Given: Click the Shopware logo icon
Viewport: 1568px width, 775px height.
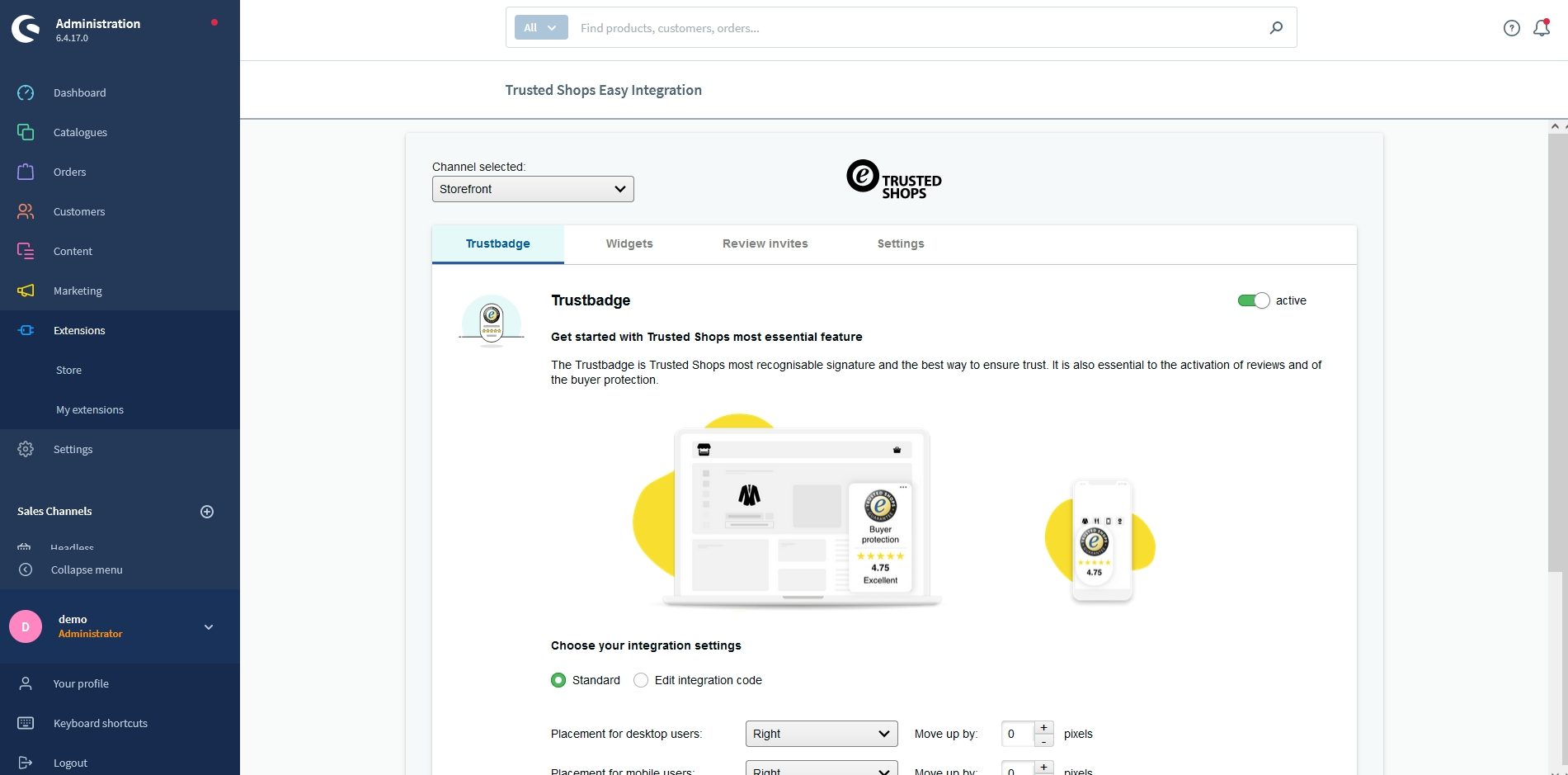Looking at the screenshot, I should (26, 29).
